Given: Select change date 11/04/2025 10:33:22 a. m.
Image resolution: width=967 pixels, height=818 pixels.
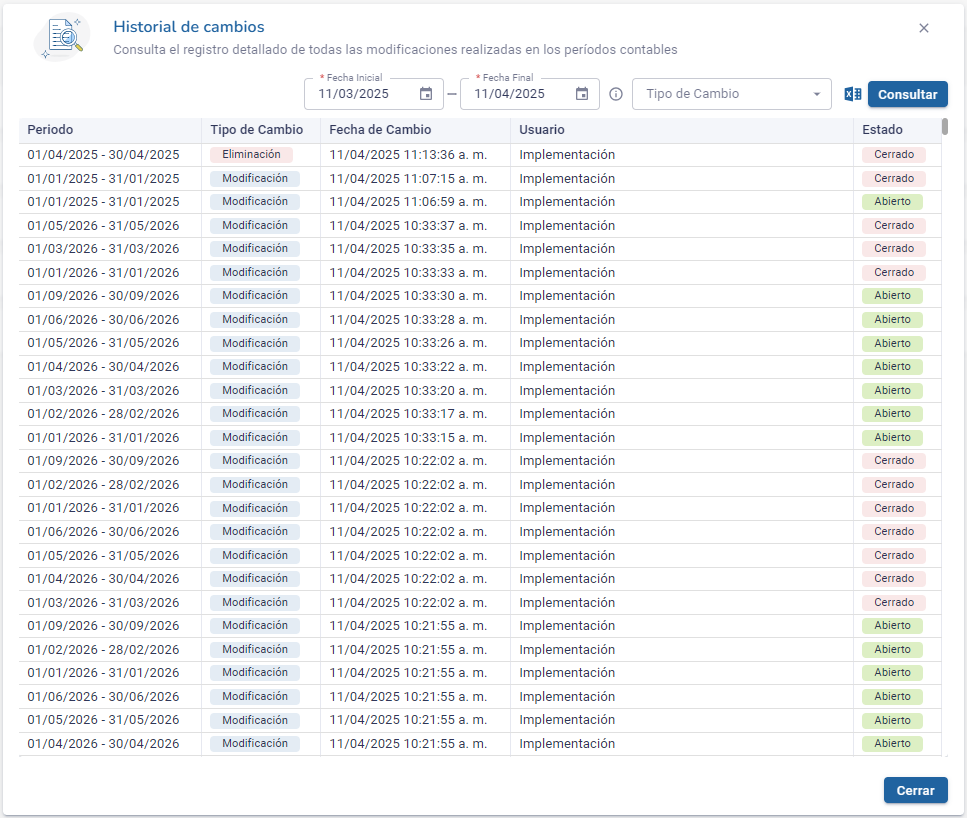Looking at the screenshot, I should (x=408, y=367).
